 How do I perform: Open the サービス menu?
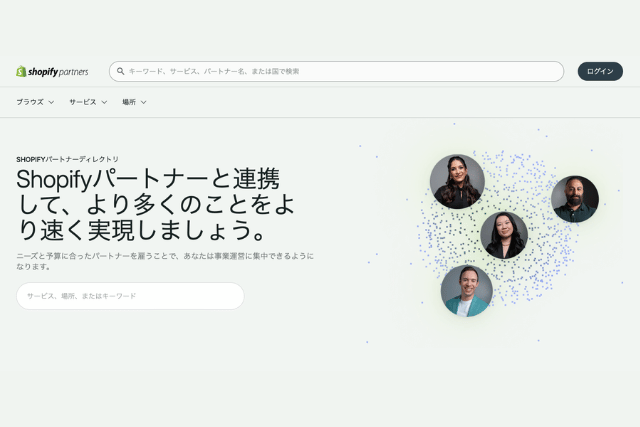88,102
